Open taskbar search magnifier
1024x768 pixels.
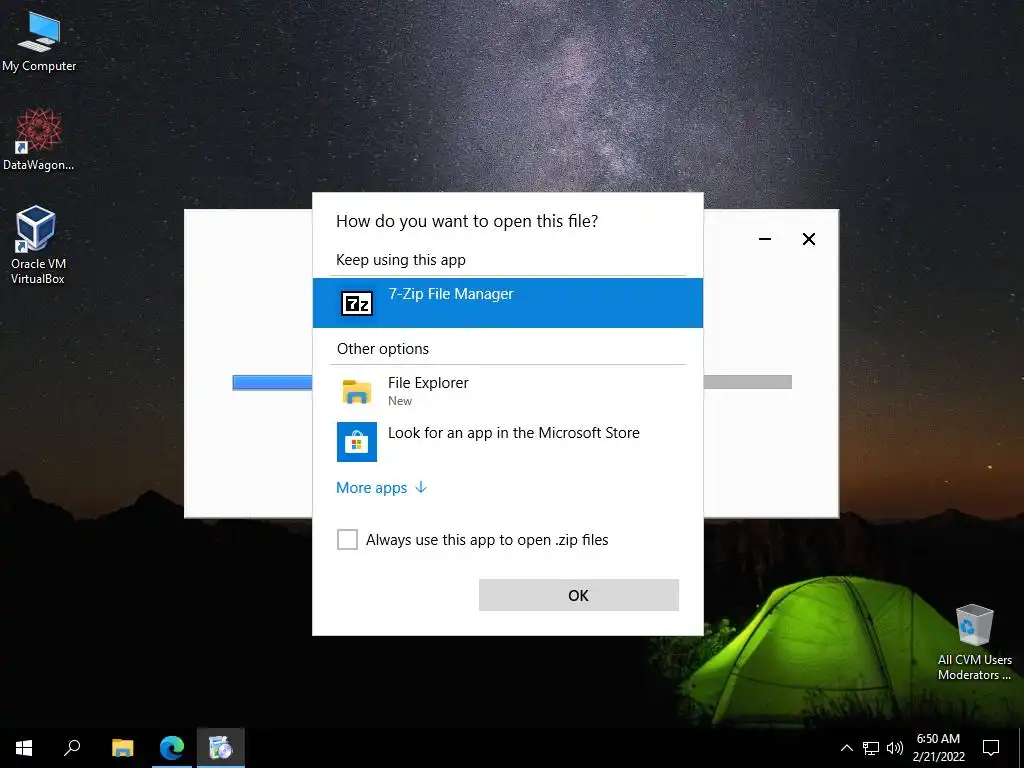click(72, 748)
